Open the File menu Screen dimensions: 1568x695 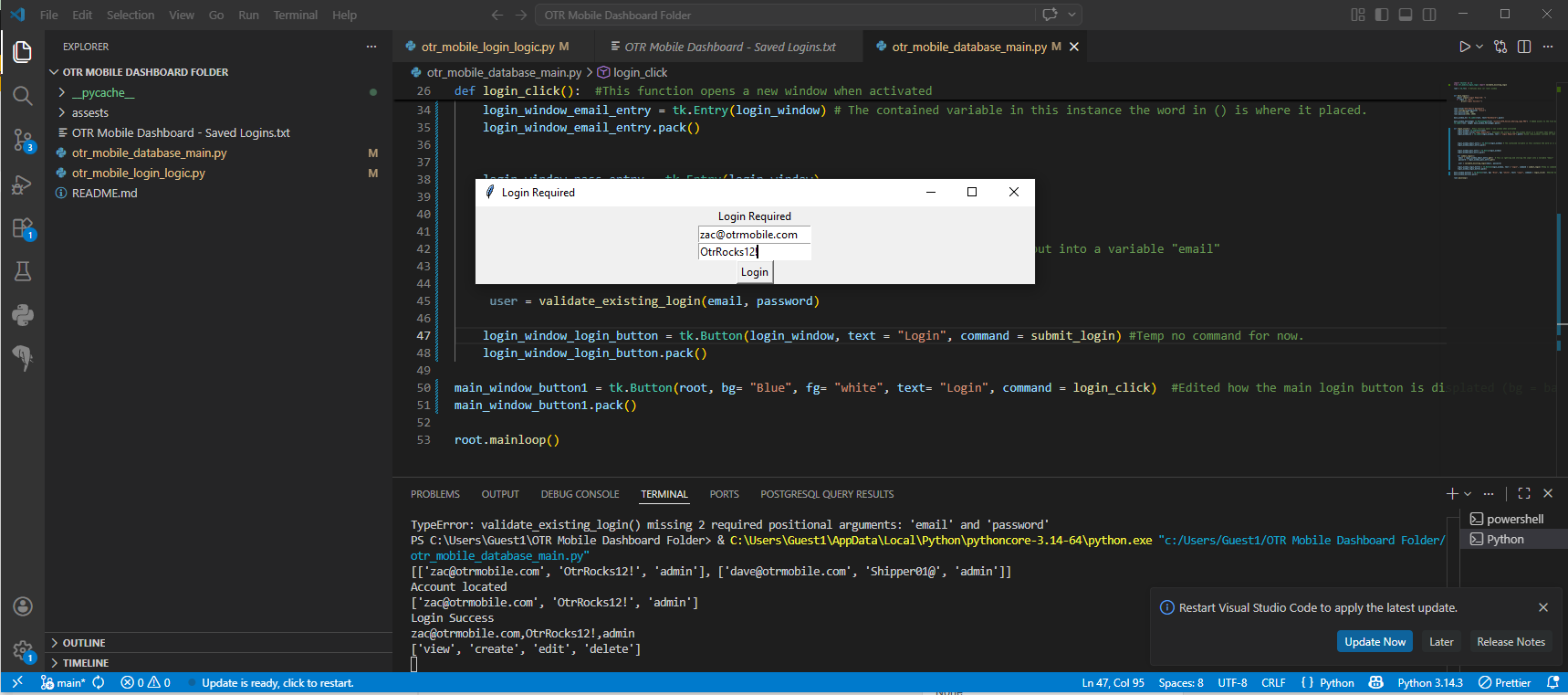pyautogui.click(x=49, y=15)
